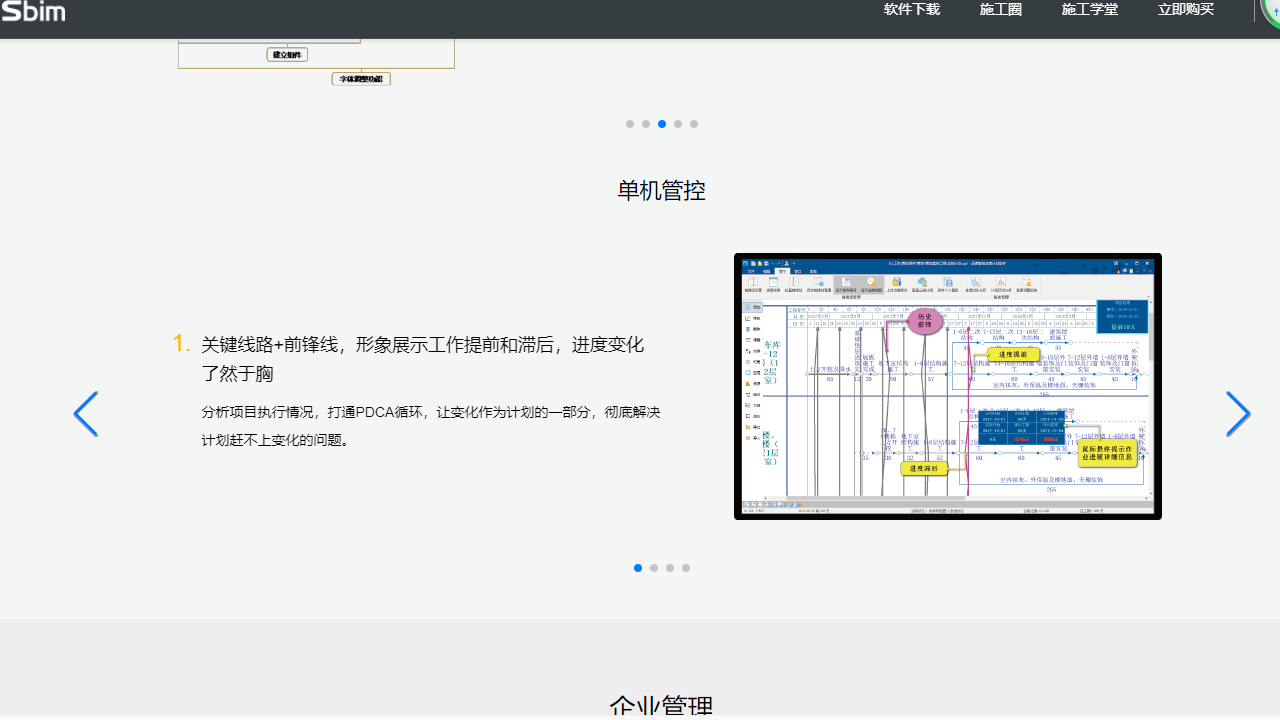Click 立即购买 to purchase
The image size is (1280, 720).
coord(1185,9)
